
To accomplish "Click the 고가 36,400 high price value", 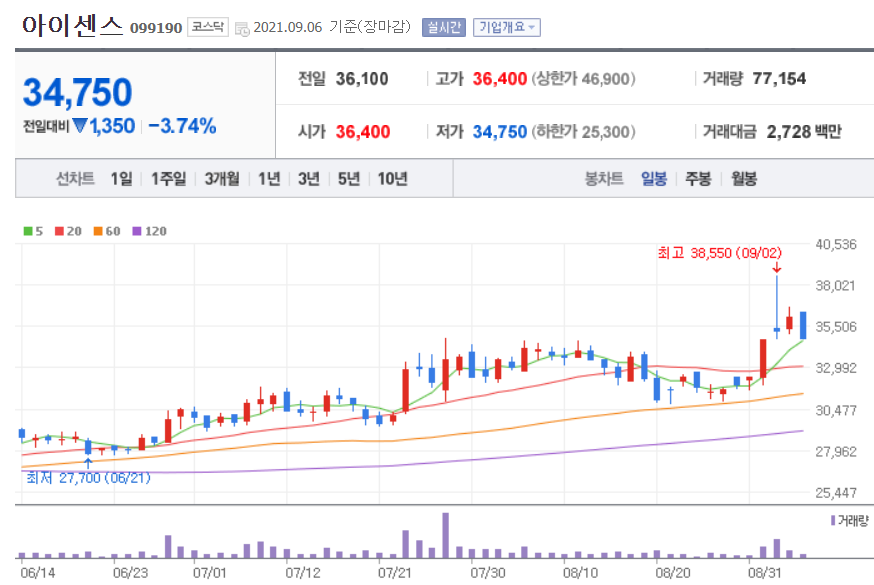I will coord(499,79).
